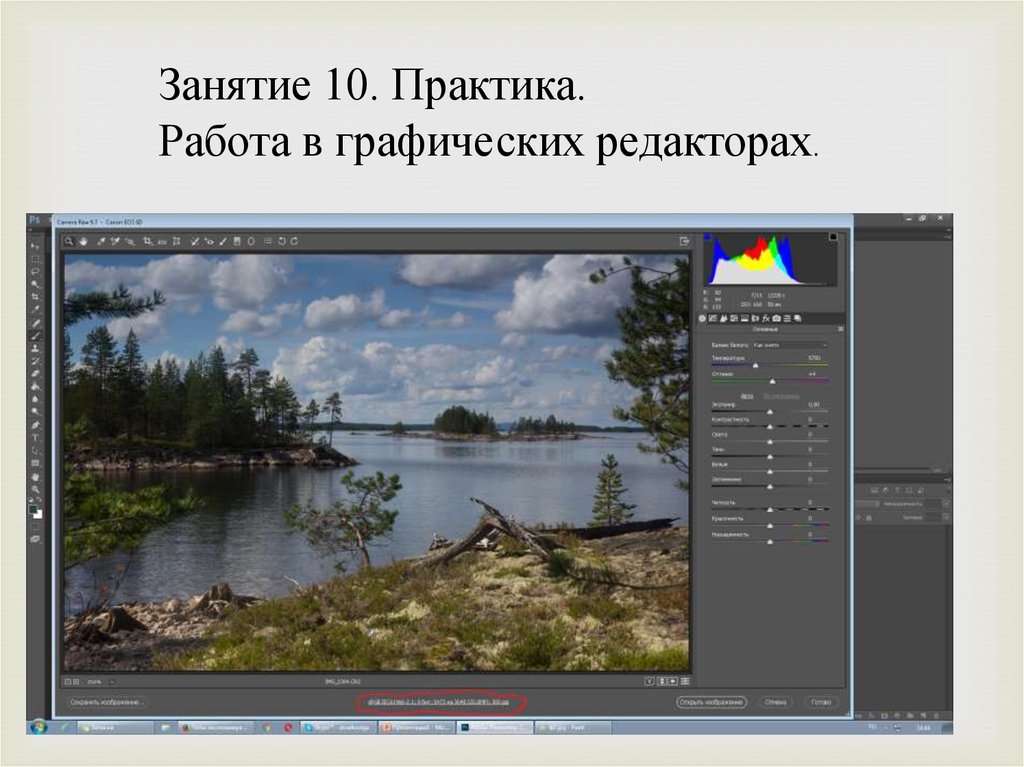Image resolution: width=1024 pixels, height=767 pixels.
Task: Open the zoom level dropdown below preview
Action: pyautogui.click(x=101, y=681)
